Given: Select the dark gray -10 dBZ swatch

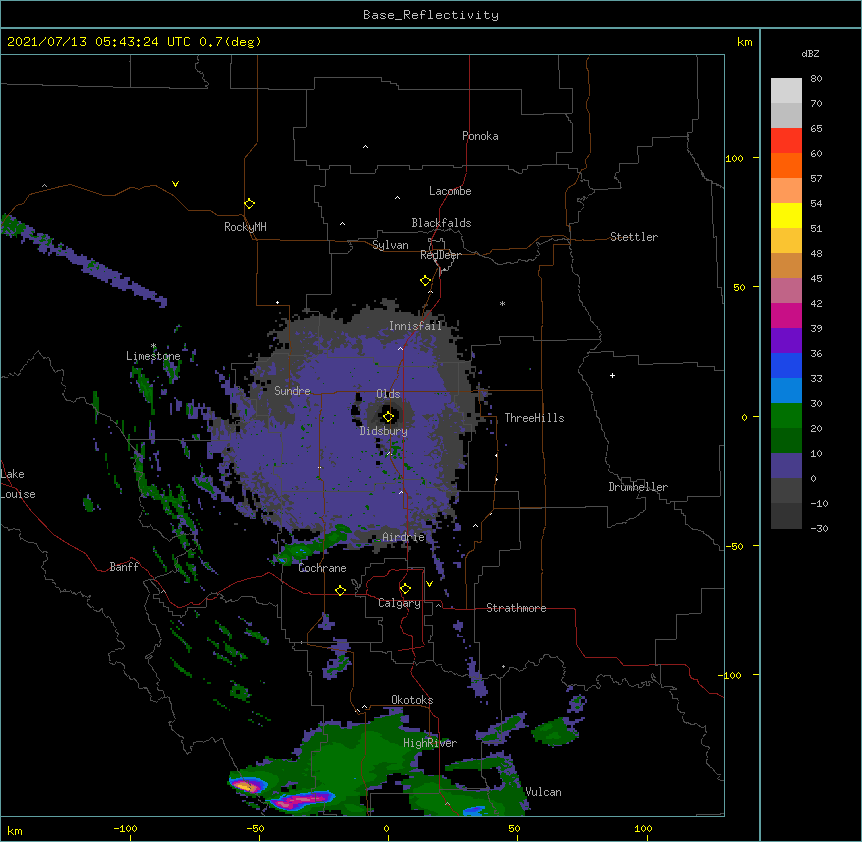Looking at the screenshot, I should coord(786,516).
